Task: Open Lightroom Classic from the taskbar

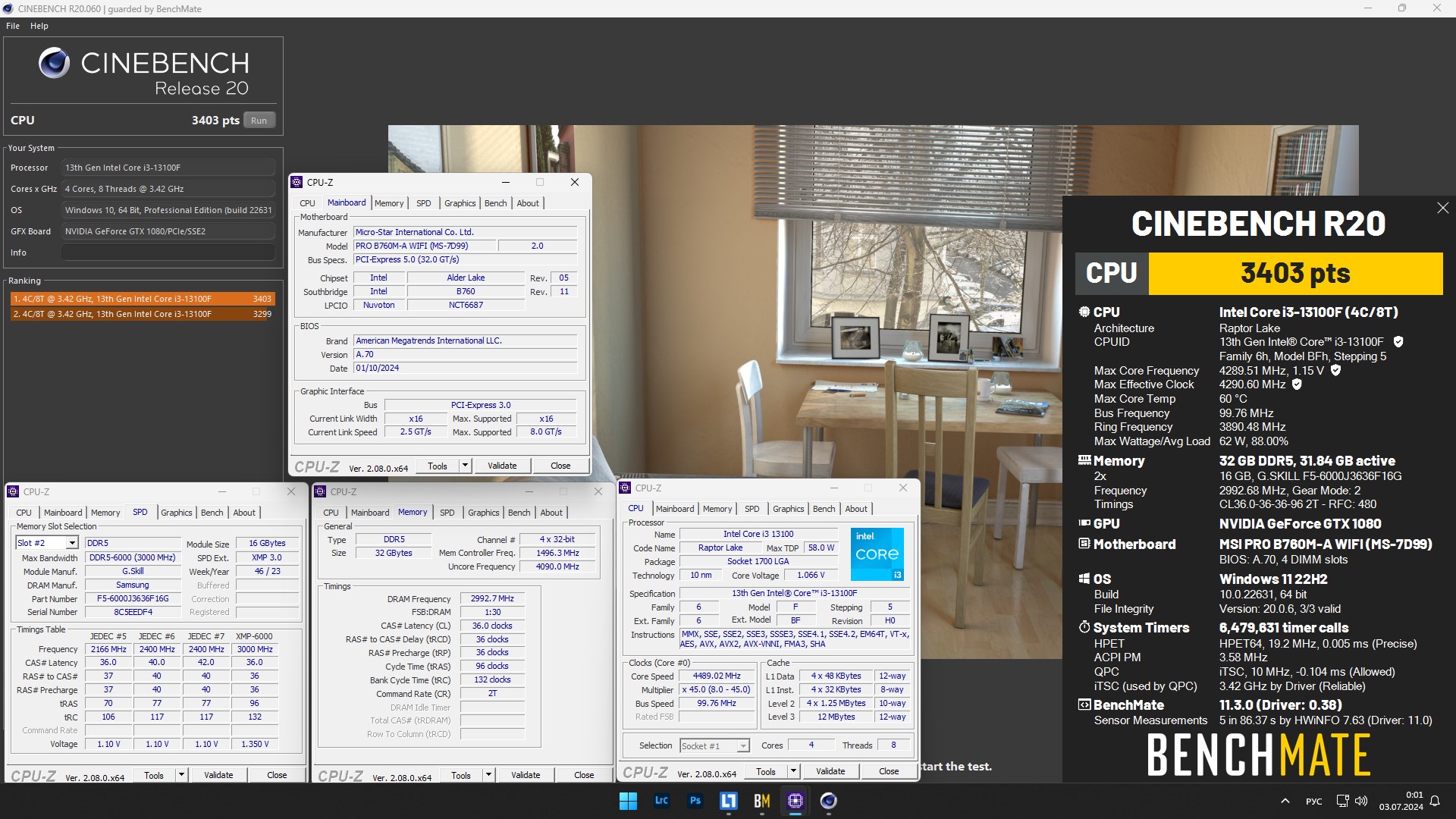Action: pos(661,801)
